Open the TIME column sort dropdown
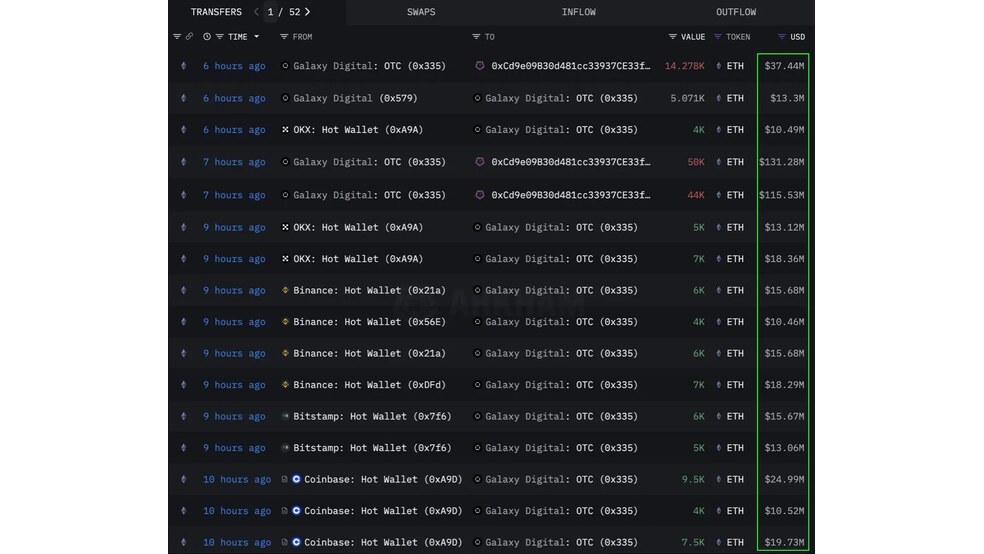This screenshot has height=554, width=984. [257, 37]
